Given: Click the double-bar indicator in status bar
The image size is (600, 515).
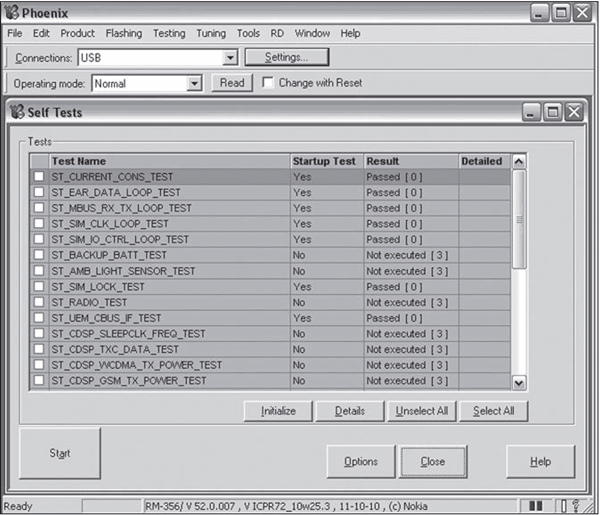Looking at the screenshot, I should click(x=537, y=506).
